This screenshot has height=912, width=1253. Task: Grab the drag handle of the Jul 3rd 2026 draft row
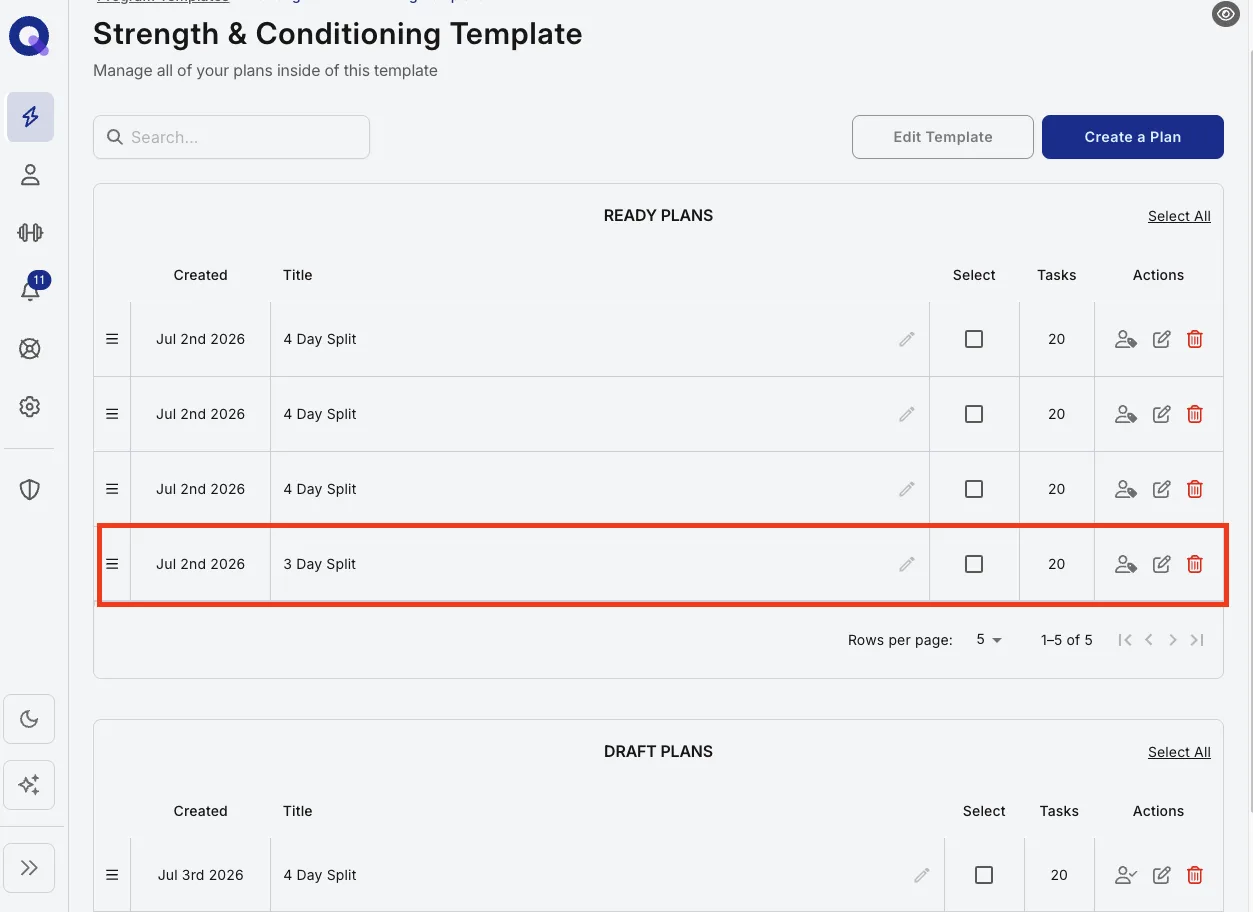coord(112,875)
